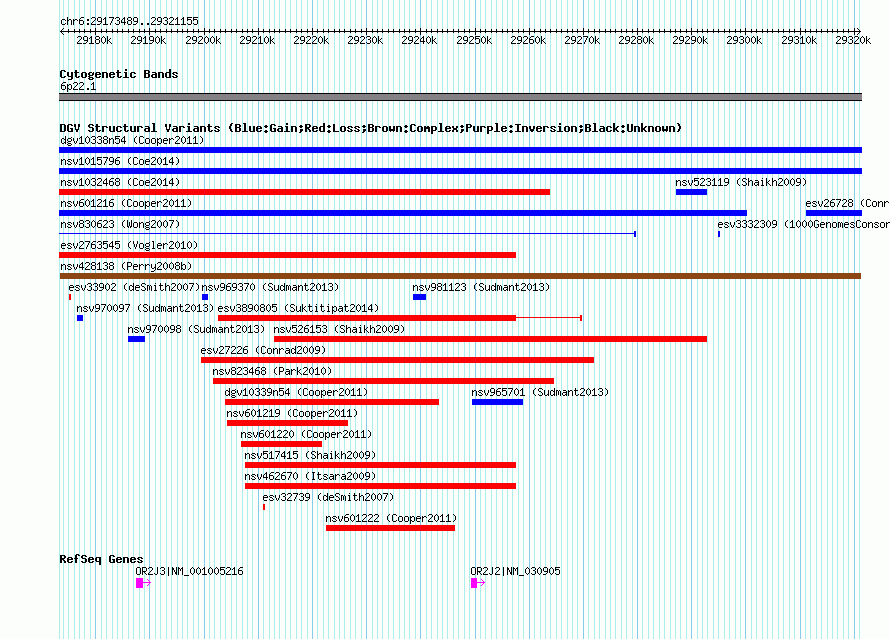Open the nsv601222 (Cooper2011) label

[x=391, y=518]
